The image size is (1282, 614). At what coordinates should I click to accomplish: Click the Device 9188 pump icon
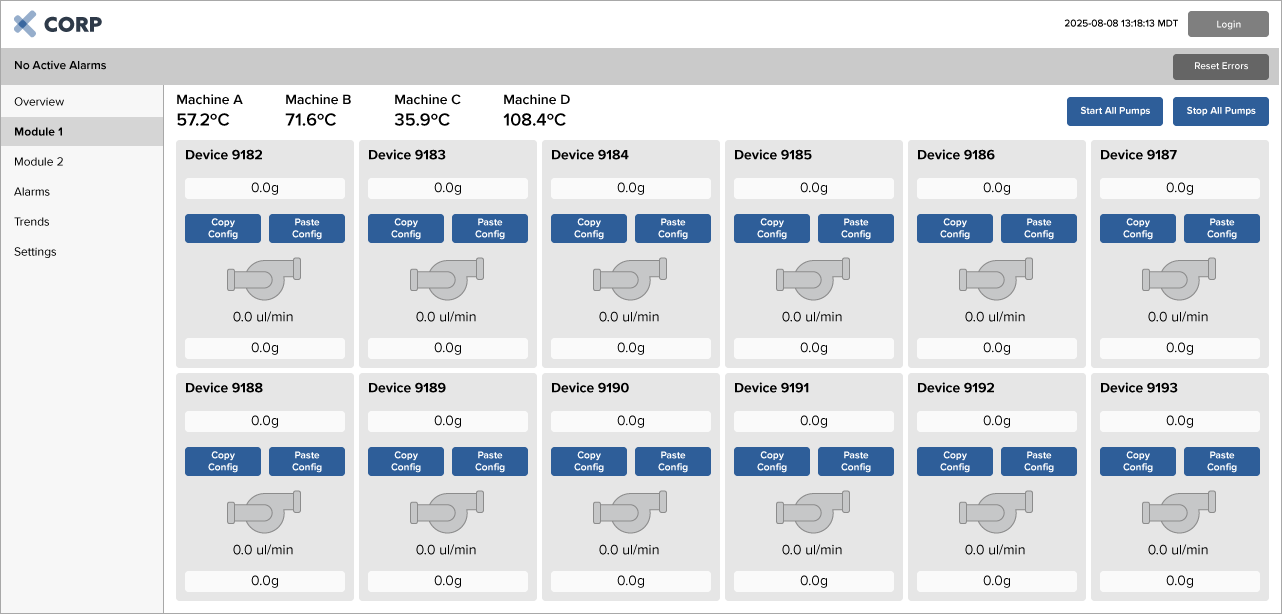(264, 512)
